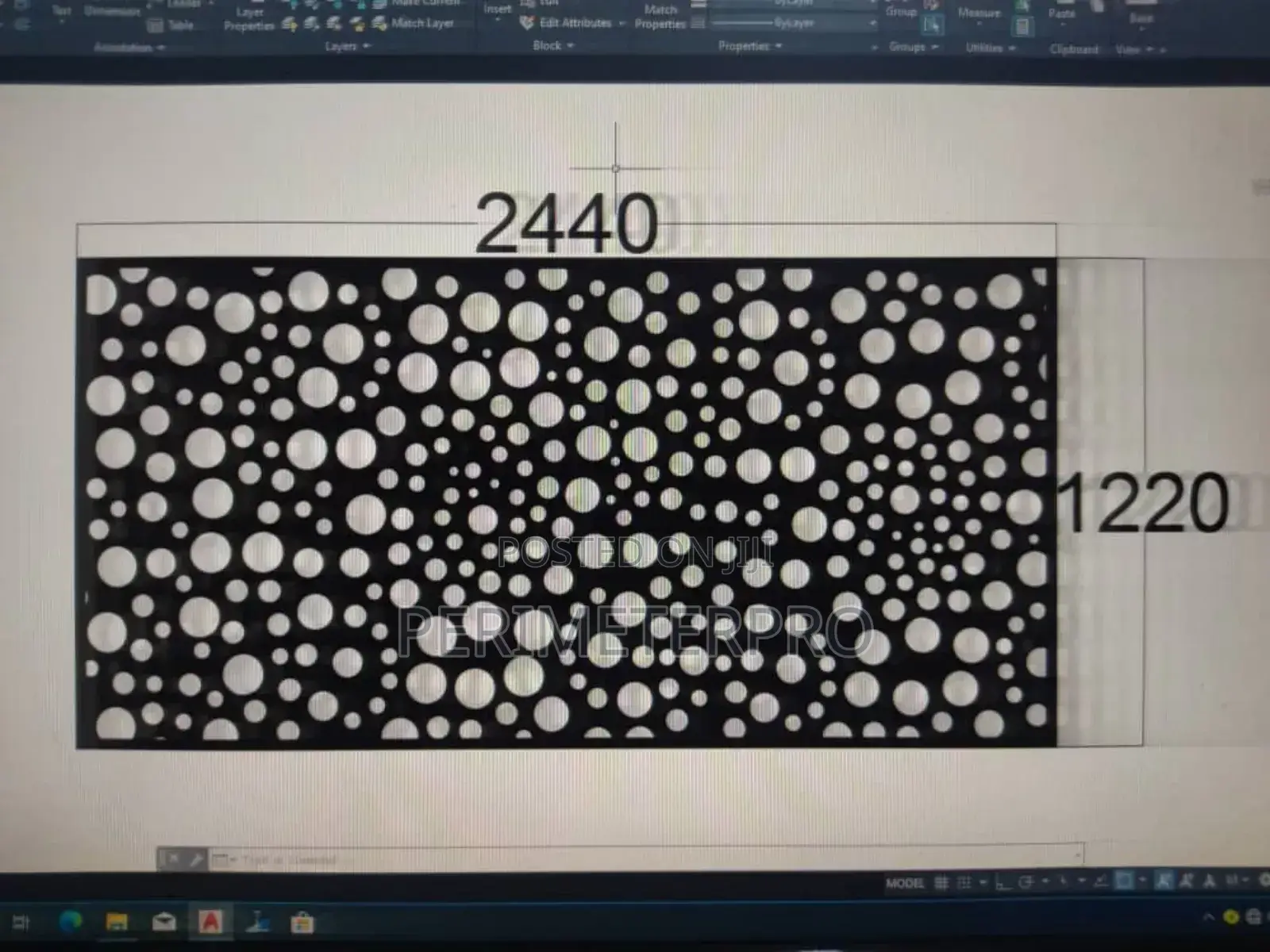1270x952 pixels.
Task: Click the Insert block button
Action: click(498, 10)
